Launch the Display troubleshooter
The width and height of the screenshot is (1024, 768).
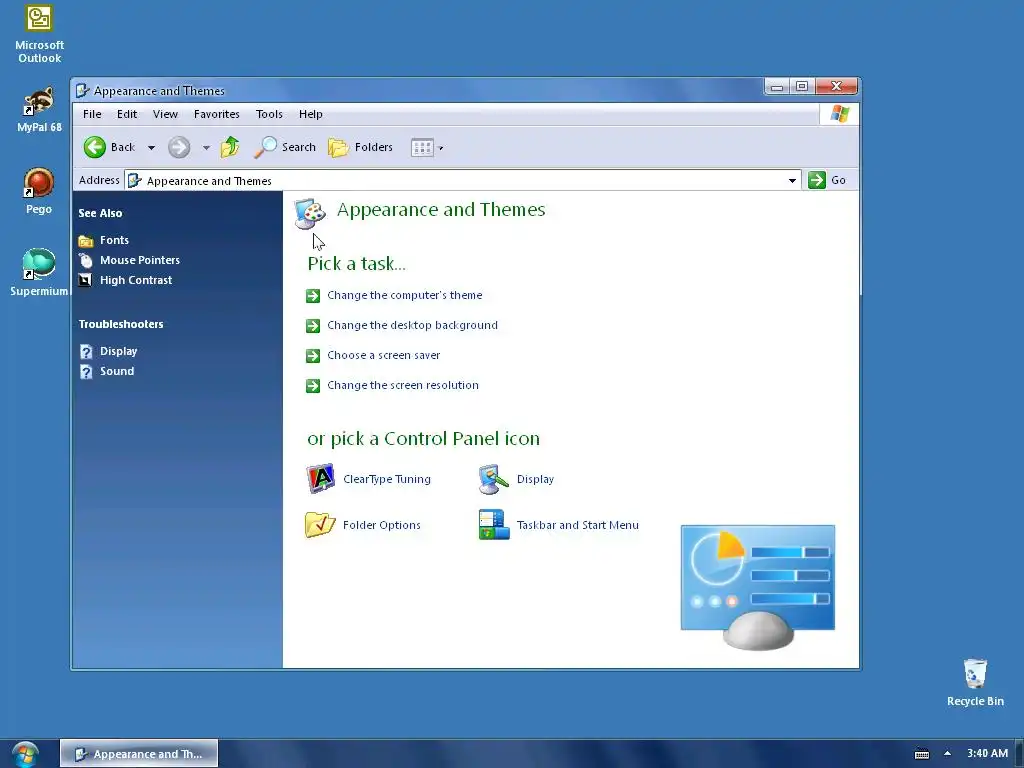click(118, 351)
